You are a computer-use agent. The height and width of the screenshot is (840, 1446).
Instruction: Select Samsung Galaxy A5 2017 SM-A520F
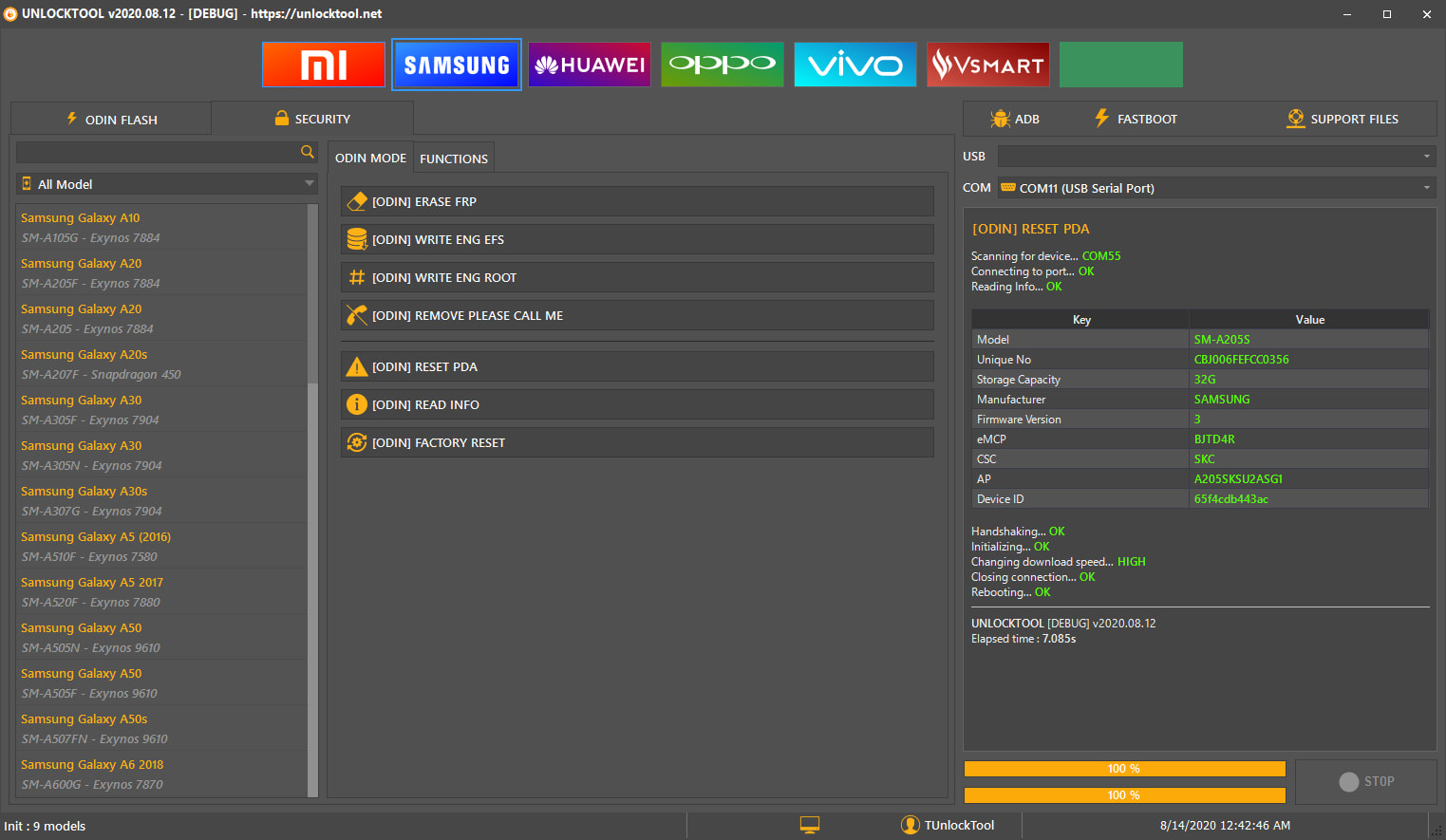(161, 591)
